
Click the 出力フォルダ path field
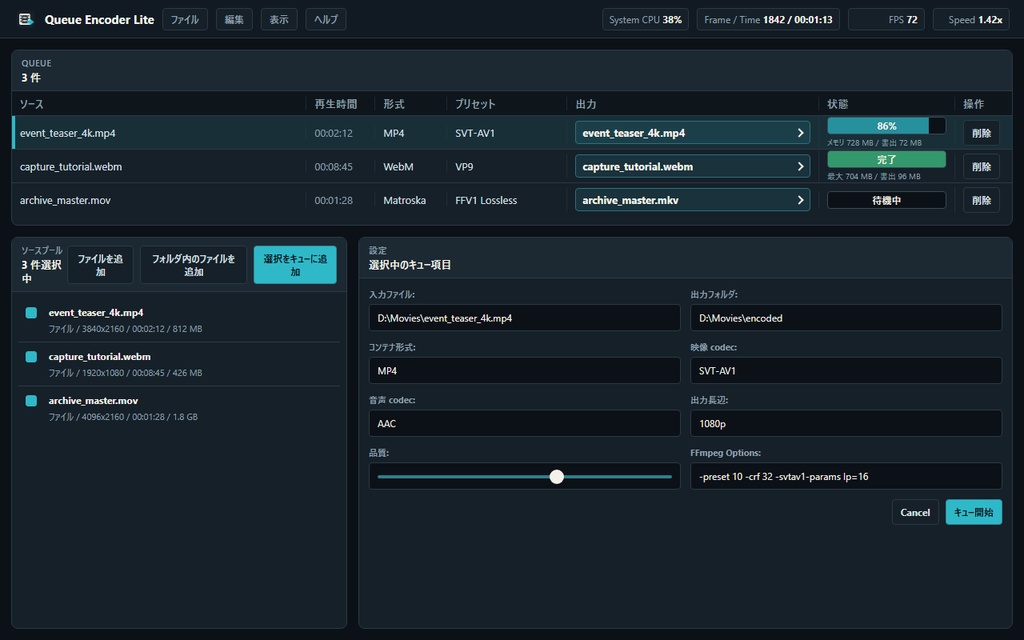pos(846,318)
